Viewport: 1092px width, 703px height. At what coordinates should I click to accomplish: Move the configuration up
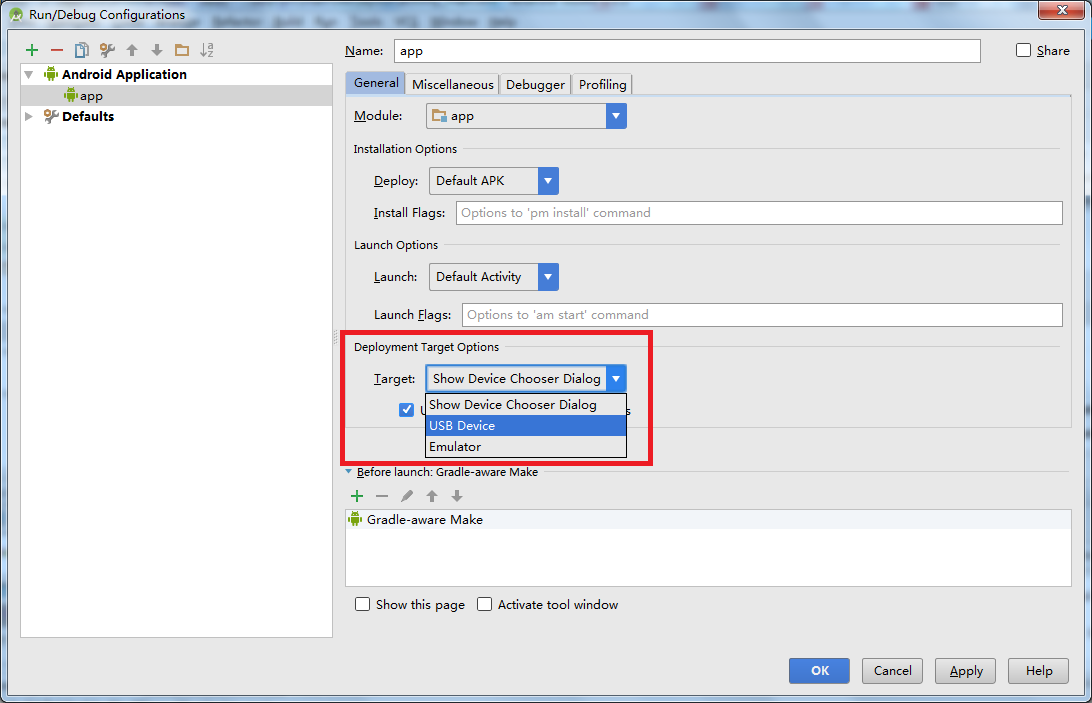coord(131,49)
